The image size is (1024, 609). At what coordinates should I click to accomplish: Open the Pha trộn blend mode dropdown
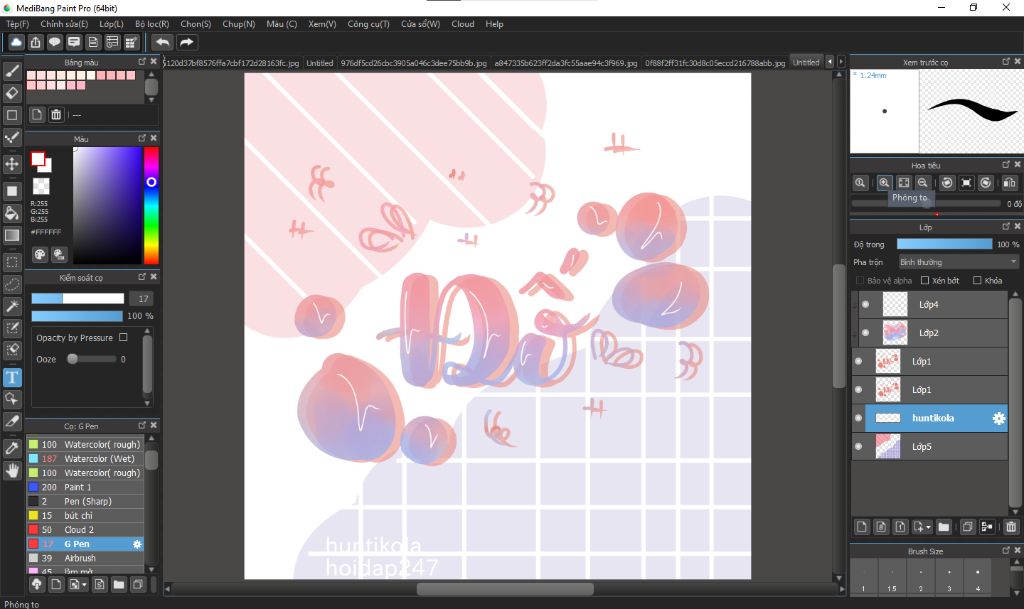click(x=958, y=262)
